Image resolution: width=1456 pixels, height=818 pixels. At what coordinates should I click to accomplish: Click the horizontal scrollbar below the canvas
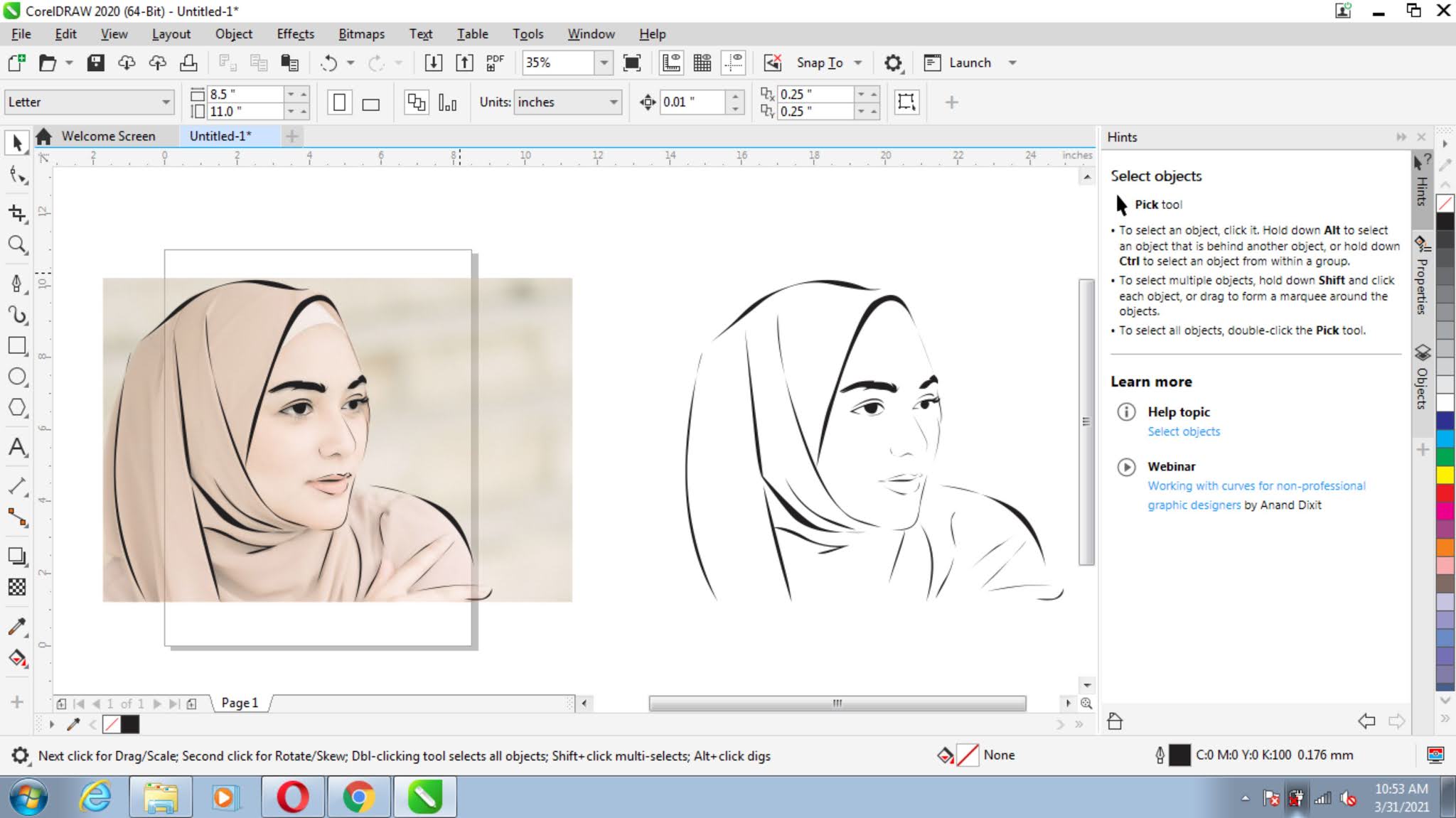837,704
